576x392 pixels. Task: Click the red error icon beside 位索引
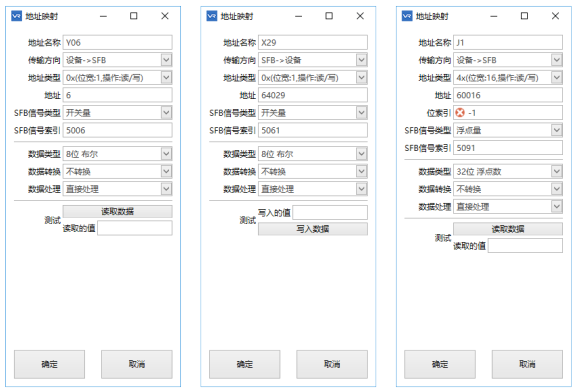point(460,113)
